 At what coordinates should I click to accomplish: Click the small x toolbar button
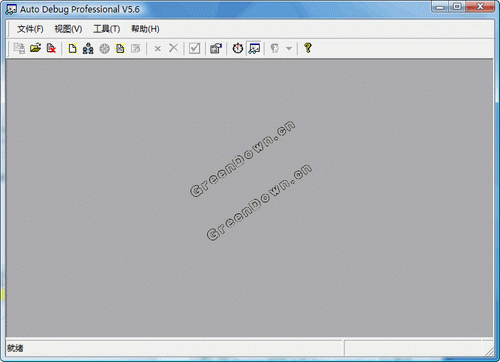[158, 49]
